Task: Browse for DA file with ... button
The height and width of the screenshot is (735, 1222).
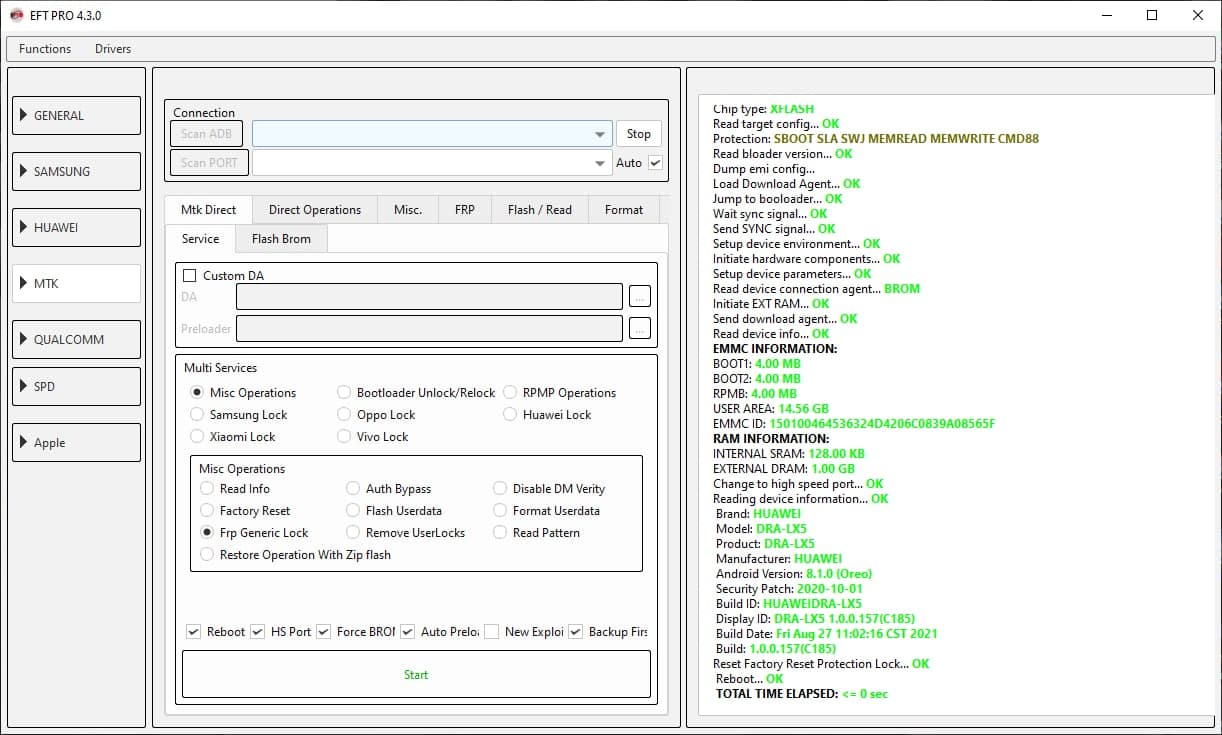Action: pyautogui.click(x=640, y=296)
